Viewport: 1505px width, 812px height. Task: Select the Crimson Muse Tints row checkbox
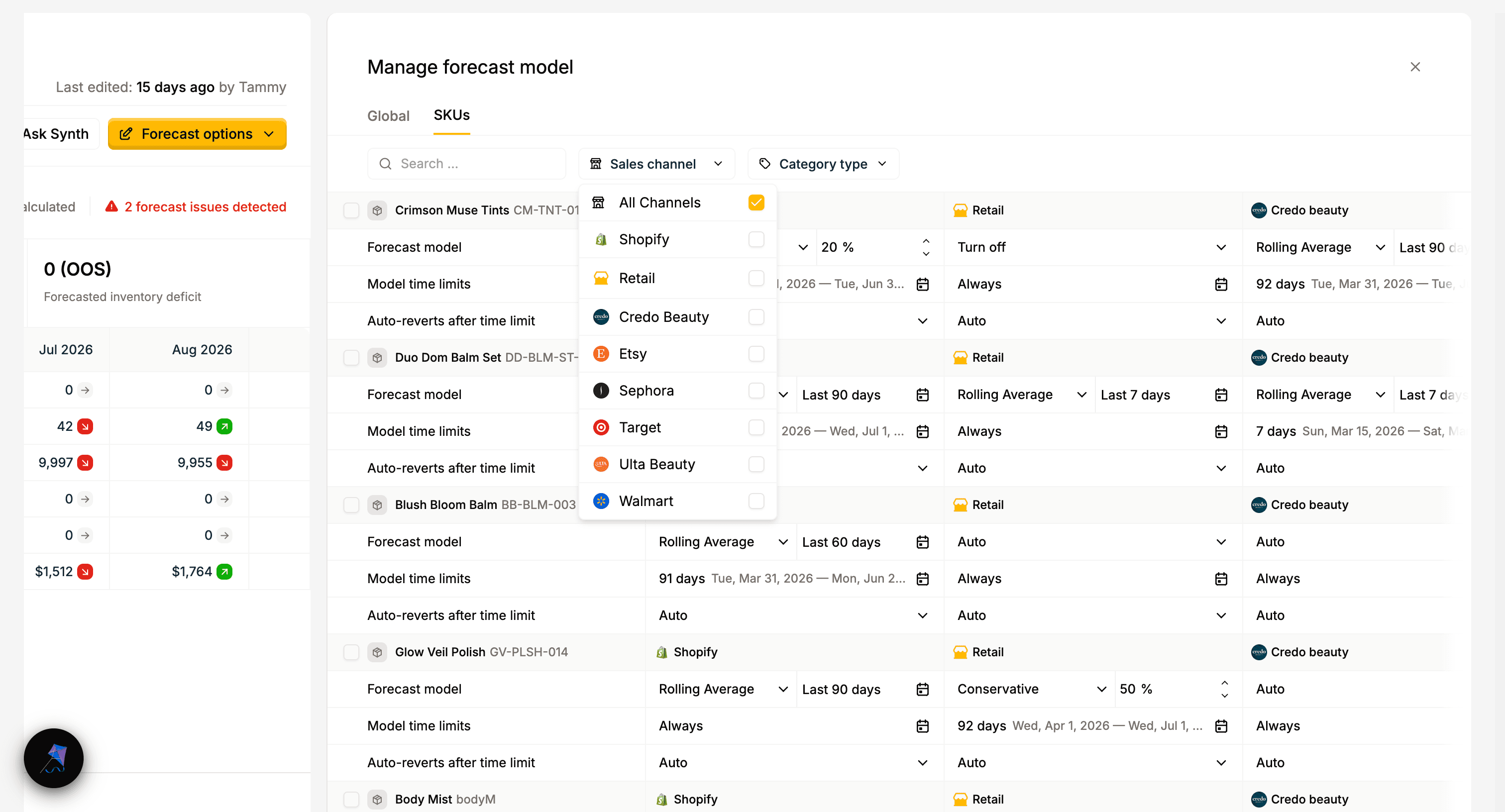pyautogui.click(x=351, y=210)
